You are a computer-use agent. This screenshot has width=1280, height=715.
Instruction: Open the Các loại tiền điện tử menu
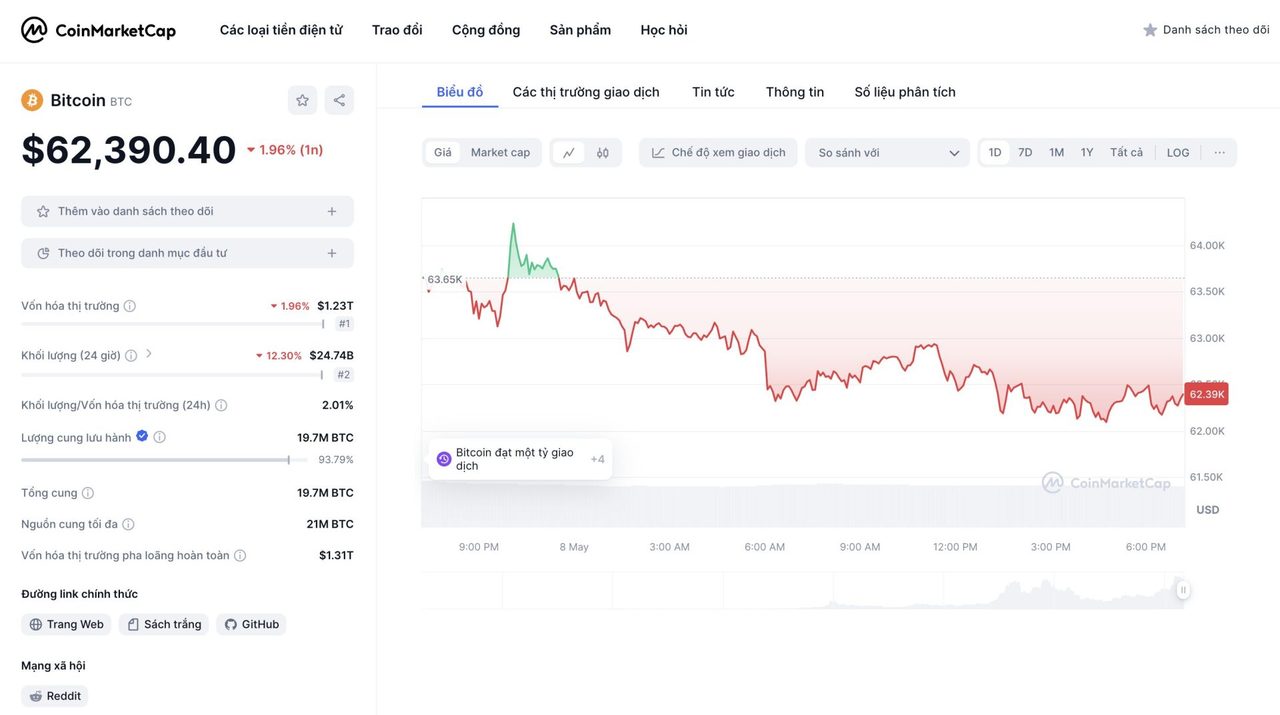coord(281,30)
